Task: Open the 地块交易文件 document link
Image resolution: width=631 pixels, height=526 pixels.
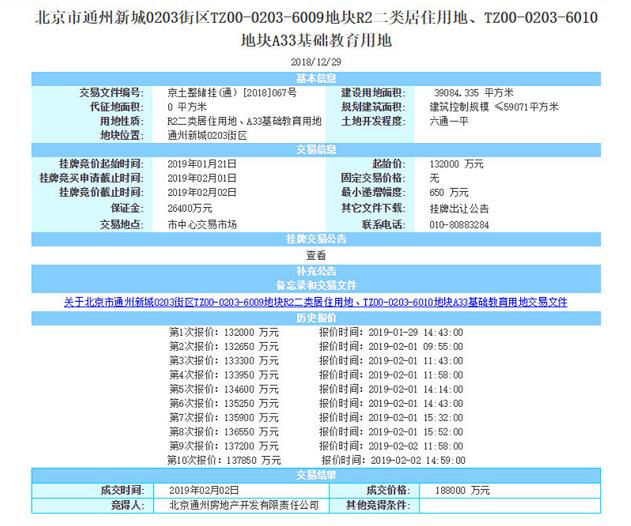Action: point(315,301)
